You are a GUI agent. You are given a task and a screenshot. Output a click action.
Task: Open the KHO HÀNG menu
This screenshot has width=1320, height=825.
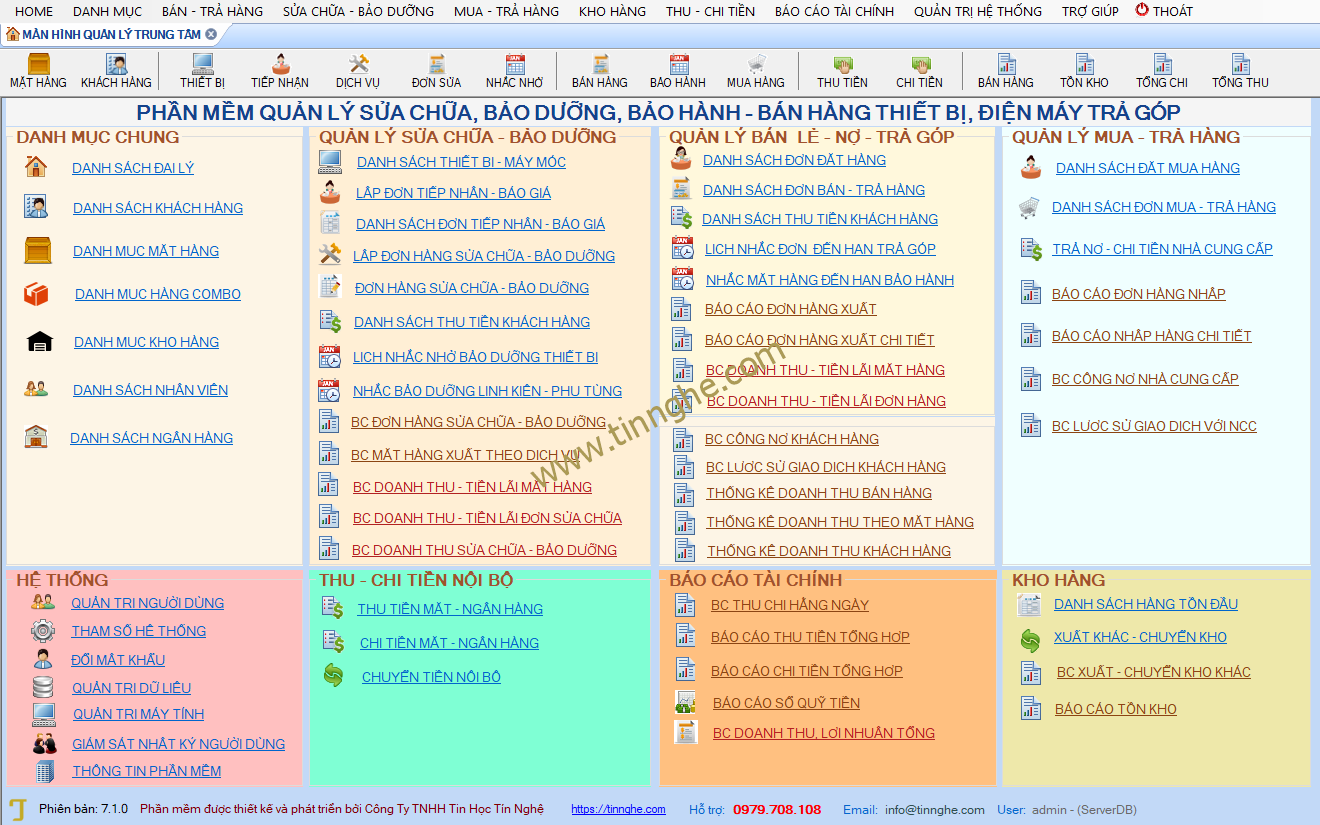612,11
